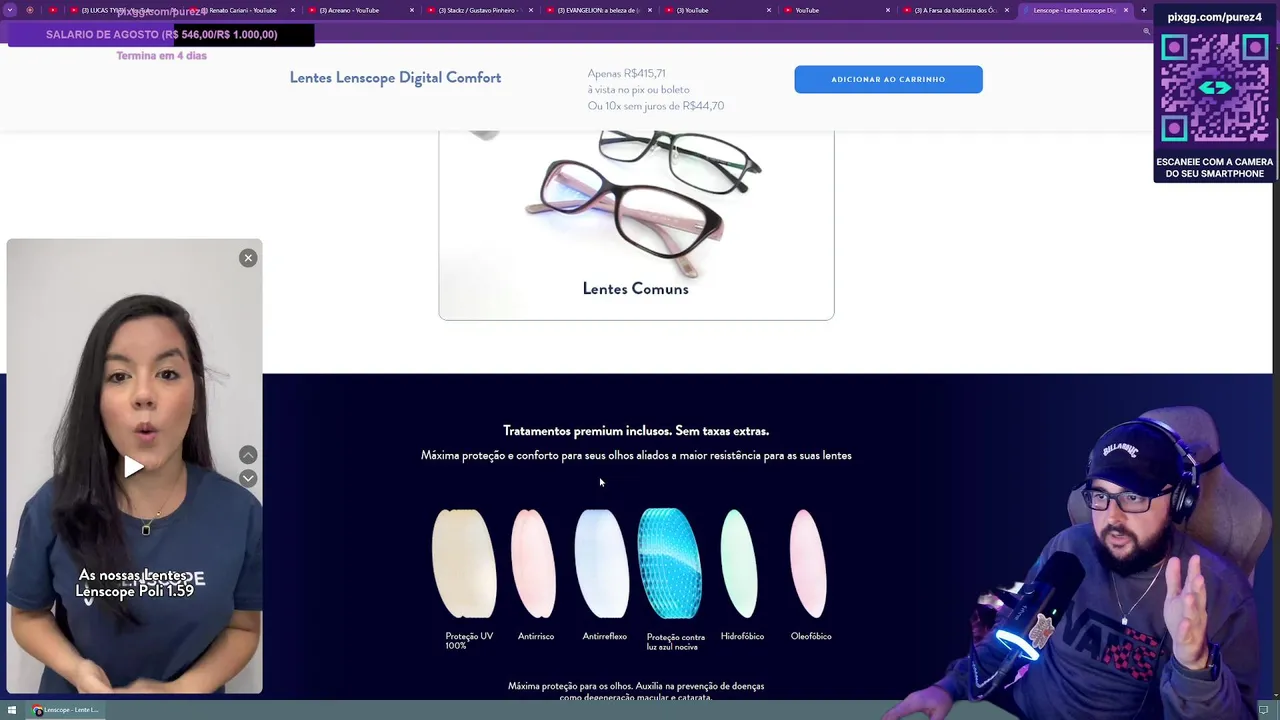Screen dimensions: 1280x720
Task: Click the Lentes Lenscope Digital Comfort title
Action: pos(395,78)
